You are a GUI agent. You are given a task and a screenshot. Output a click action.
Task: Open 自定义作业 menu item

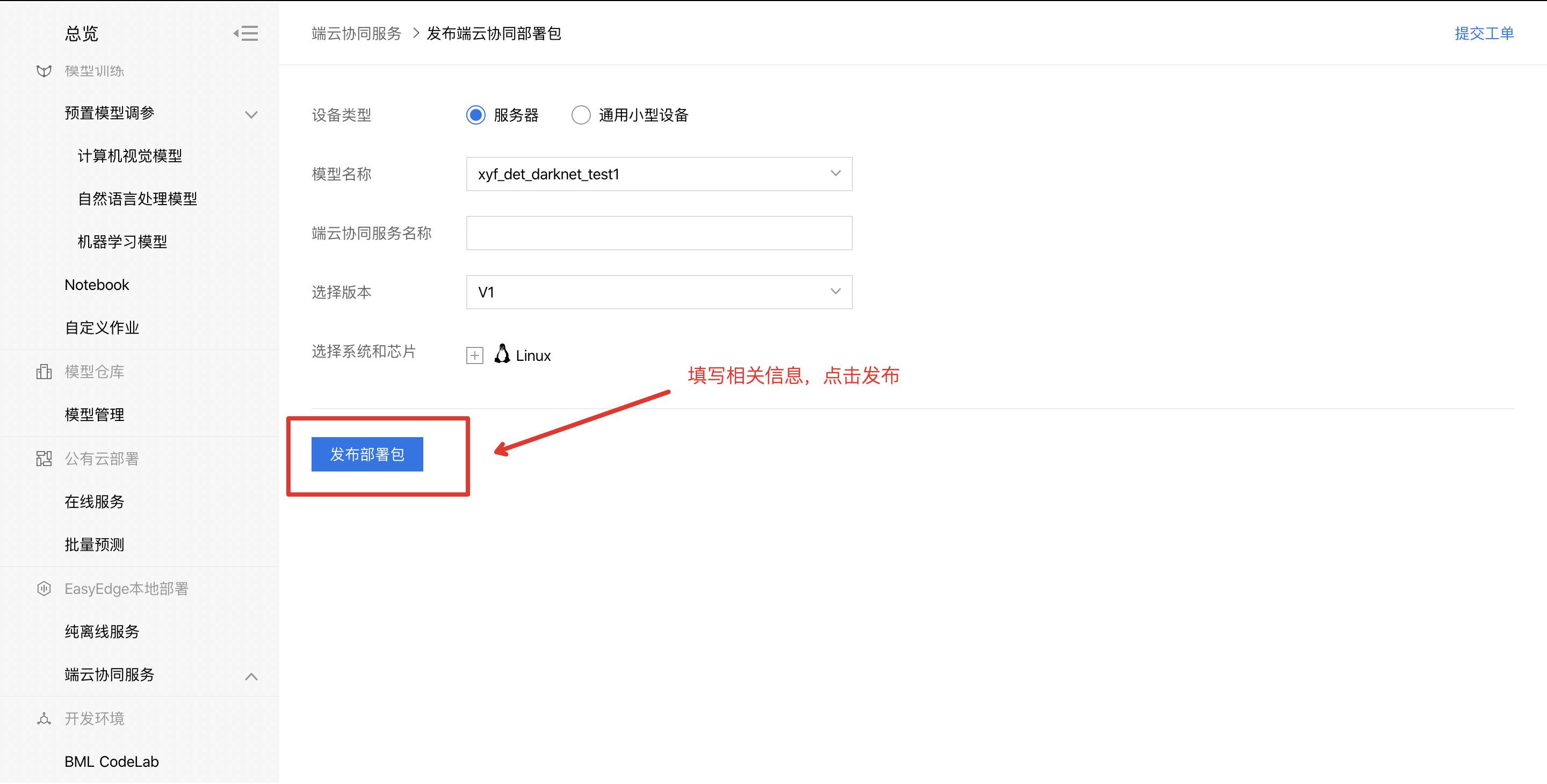[x=102, y=328]
